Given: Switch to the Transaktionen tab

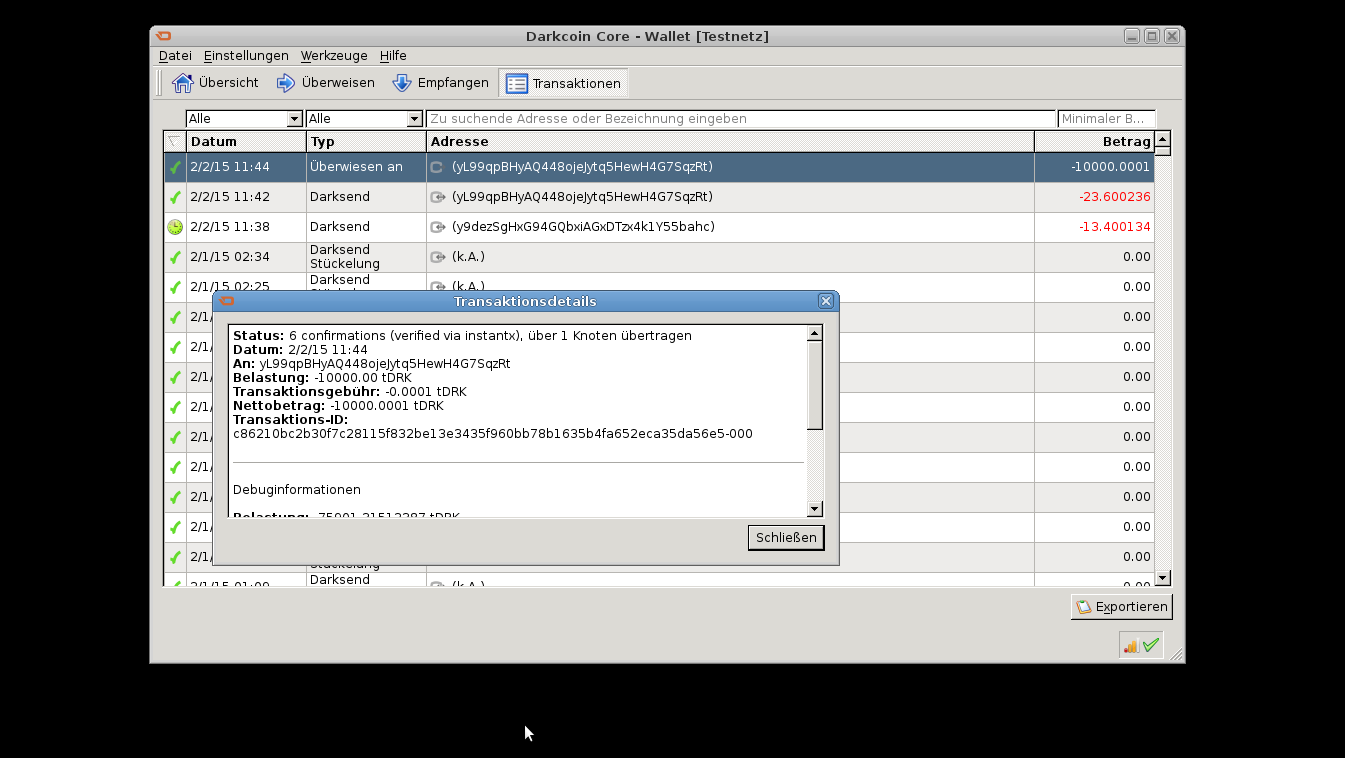Looking at the screenshot, I should (x=564, y=83).
